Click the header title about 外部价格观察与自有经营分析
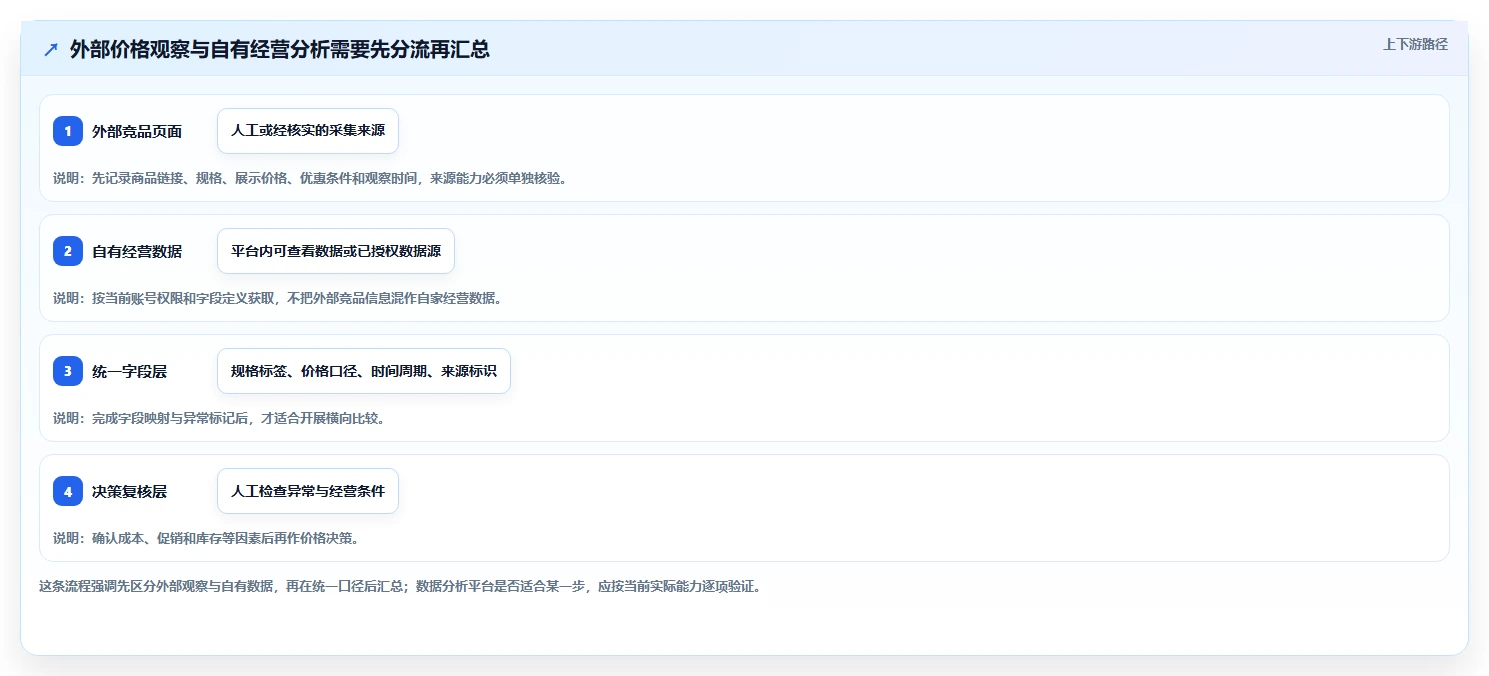 pos(280,50)
